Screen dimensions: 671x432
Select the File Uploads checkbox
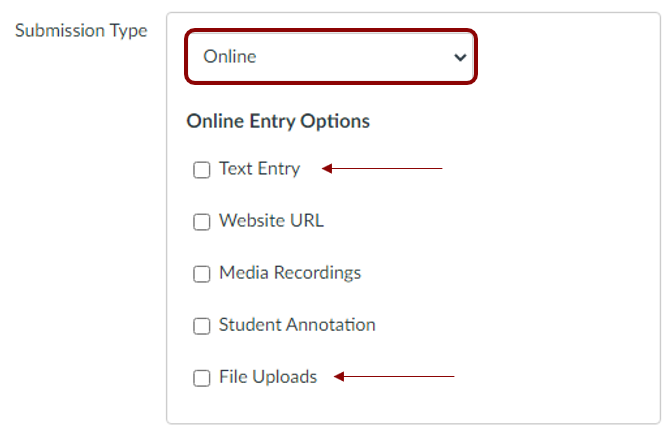[x=201, y=378]
